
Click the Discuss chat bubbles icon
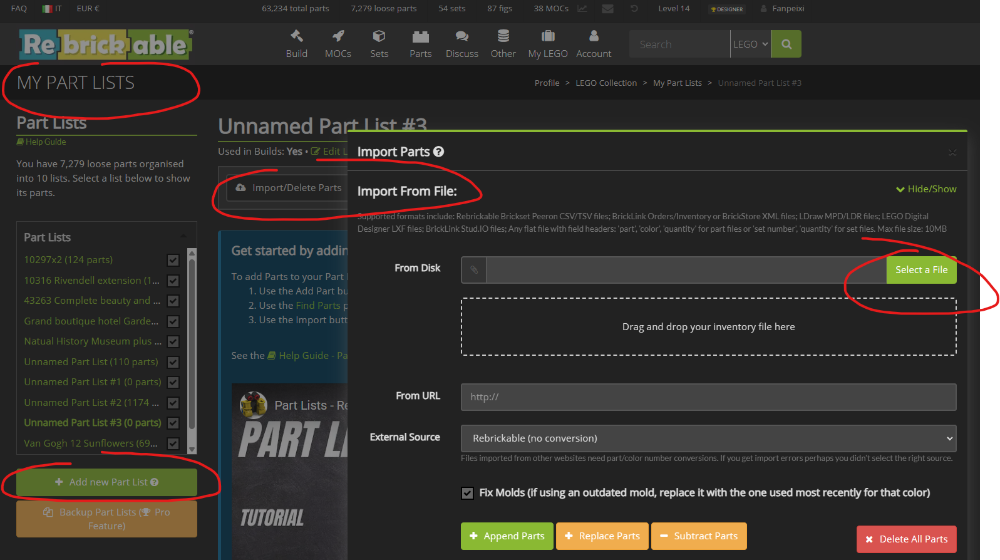pos(462,36)
